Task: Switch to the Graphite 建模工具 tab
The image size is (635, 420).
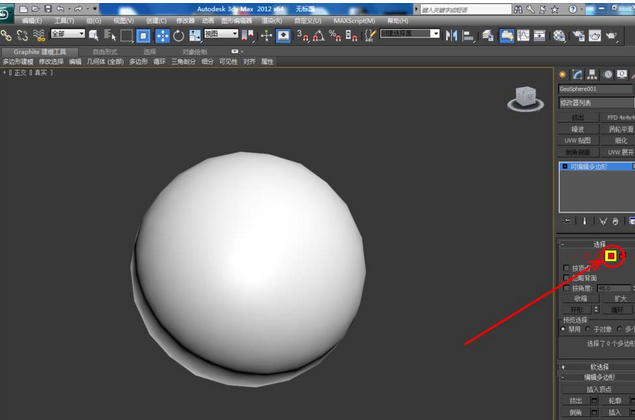Action: click(40, 50)
